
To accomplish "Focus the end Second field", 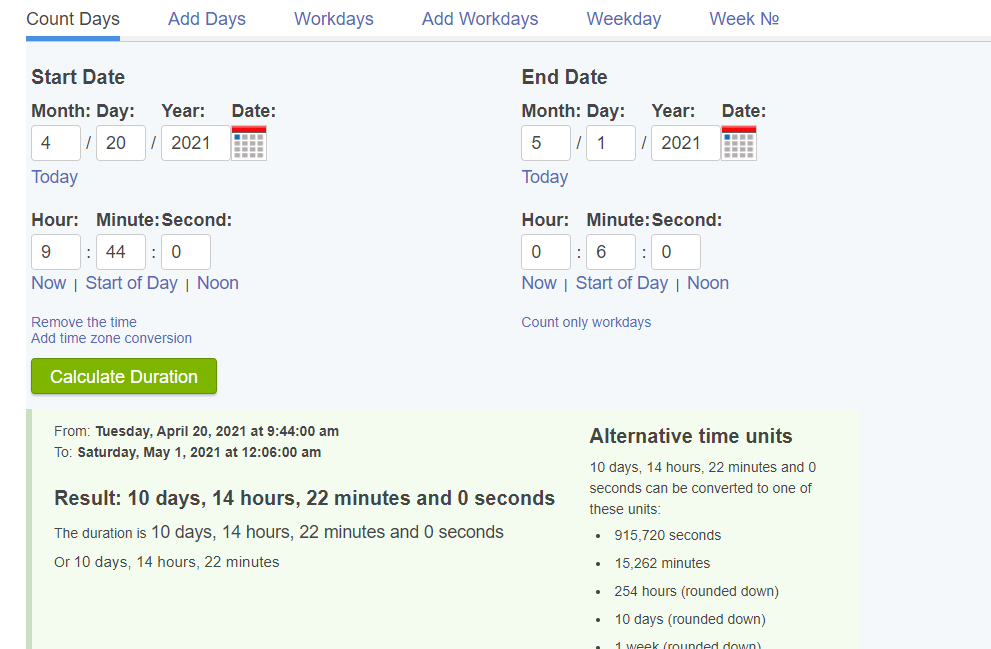I will pos(676,252).
